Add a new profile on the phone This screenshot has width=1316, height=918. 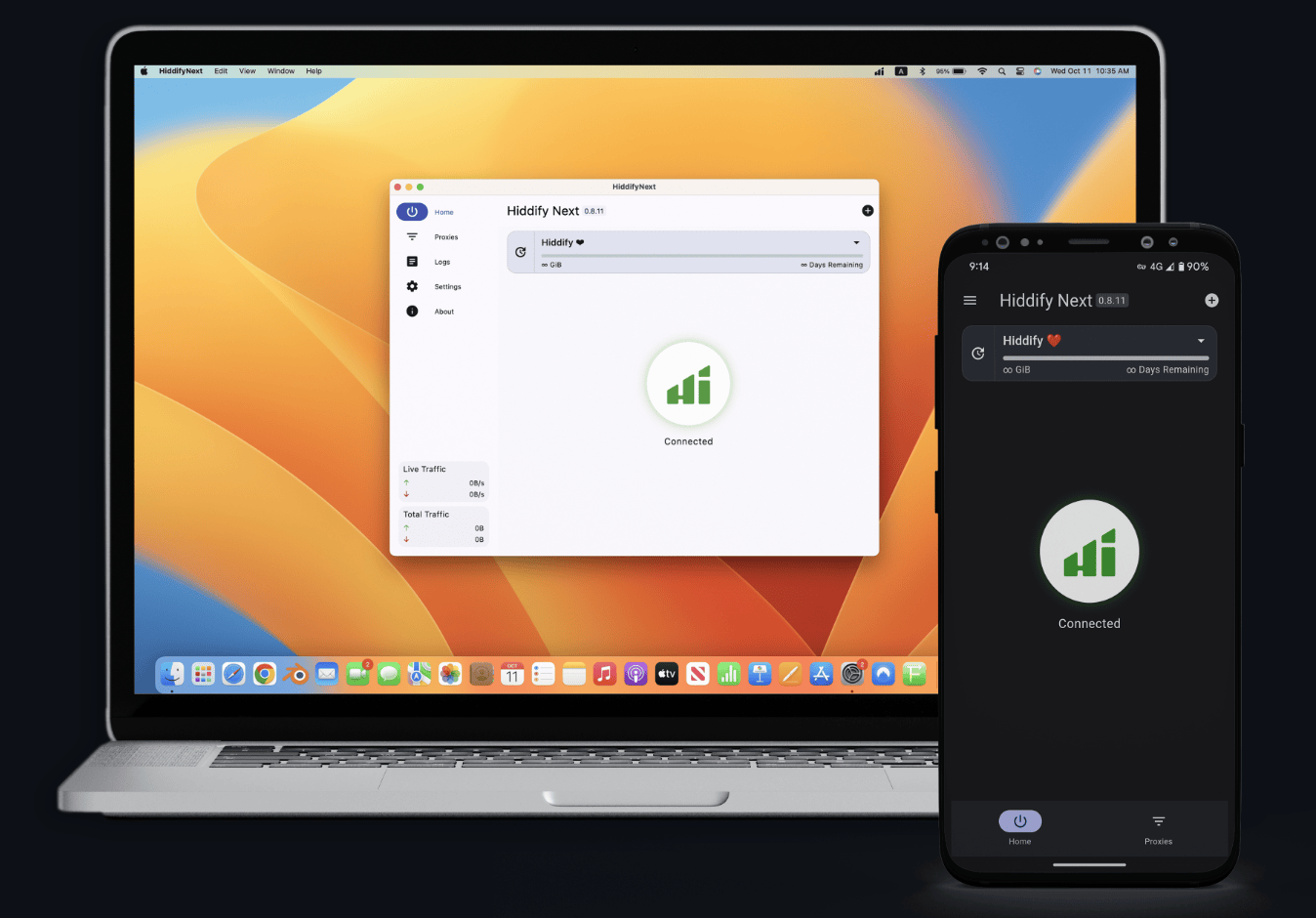coord(1212,301)
